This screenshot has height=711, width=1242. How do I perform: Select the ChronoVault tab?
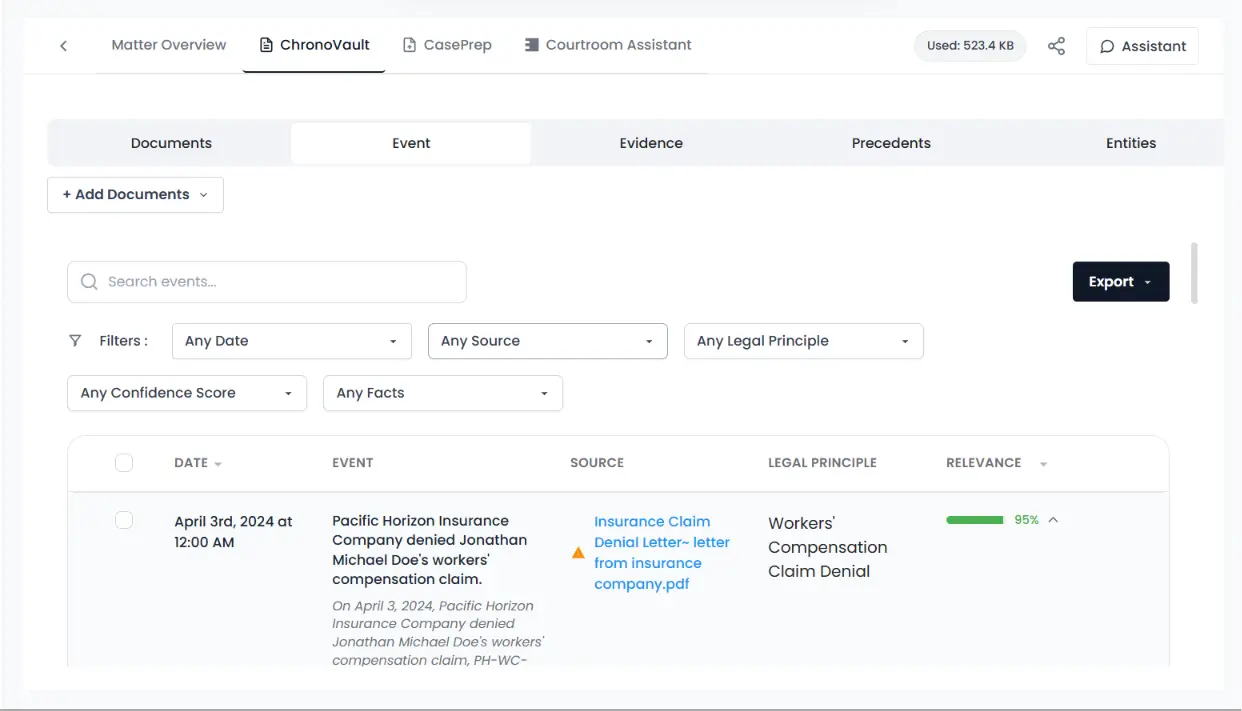[x=314, y=45]
